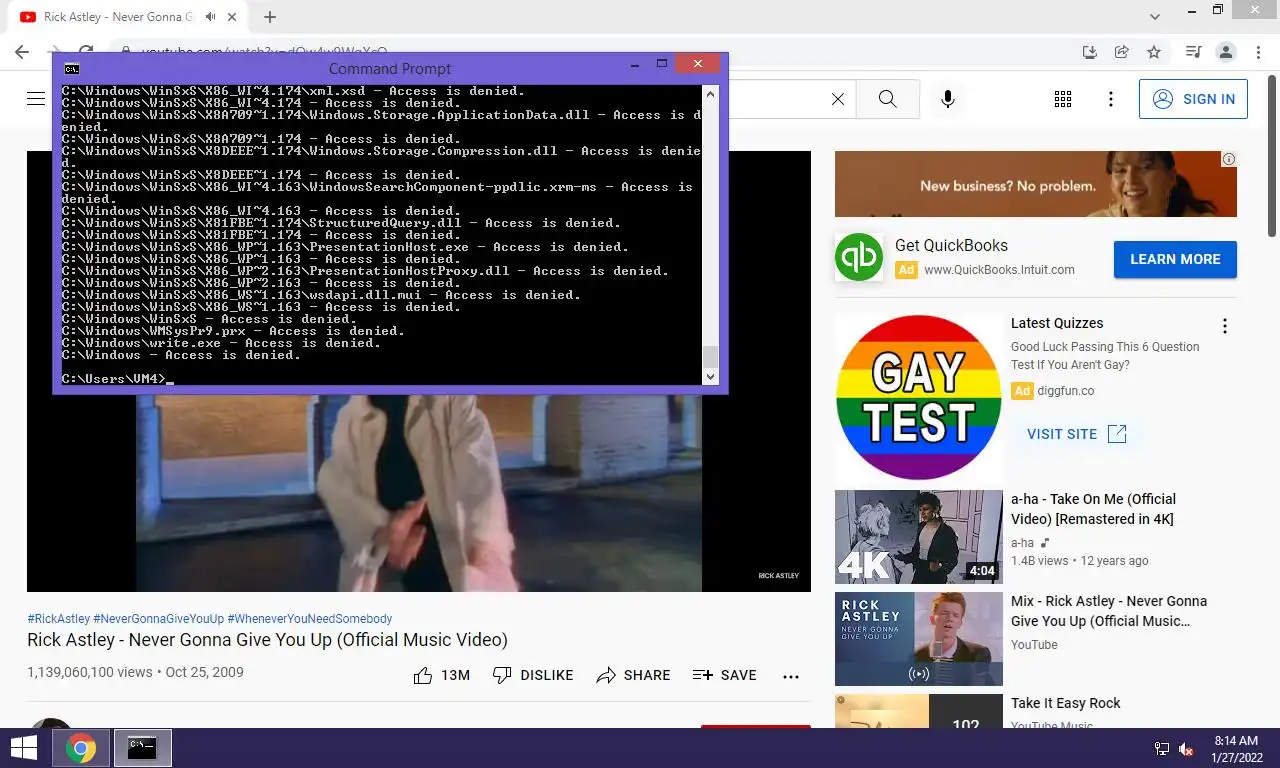Click the a-ha channel name
Screen dimensions: 1280x768
1020,543
